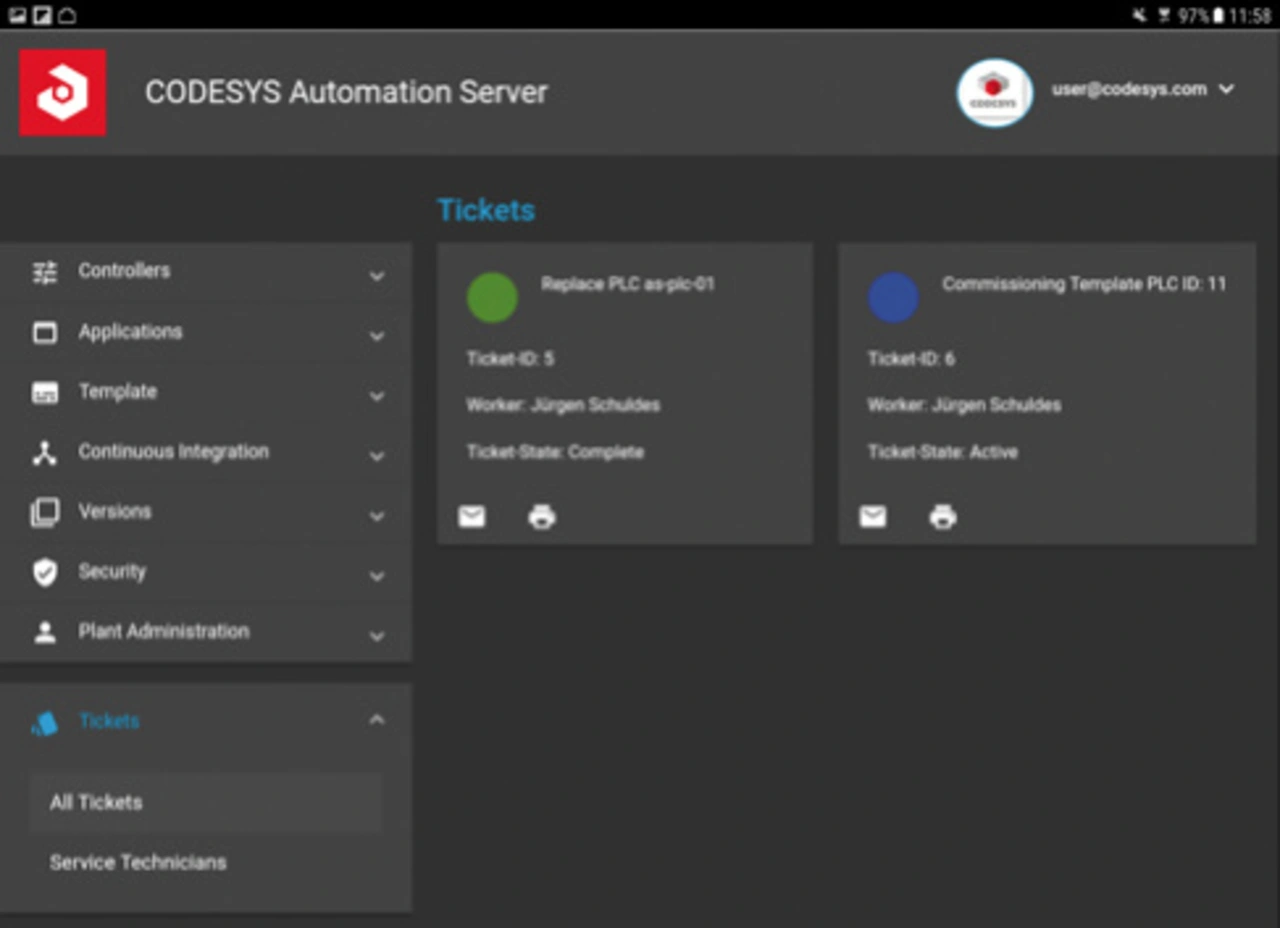This screenshot has height=928, width=1280.
Task: Open the Continuous Integration menu item
Action: (205, 452)
